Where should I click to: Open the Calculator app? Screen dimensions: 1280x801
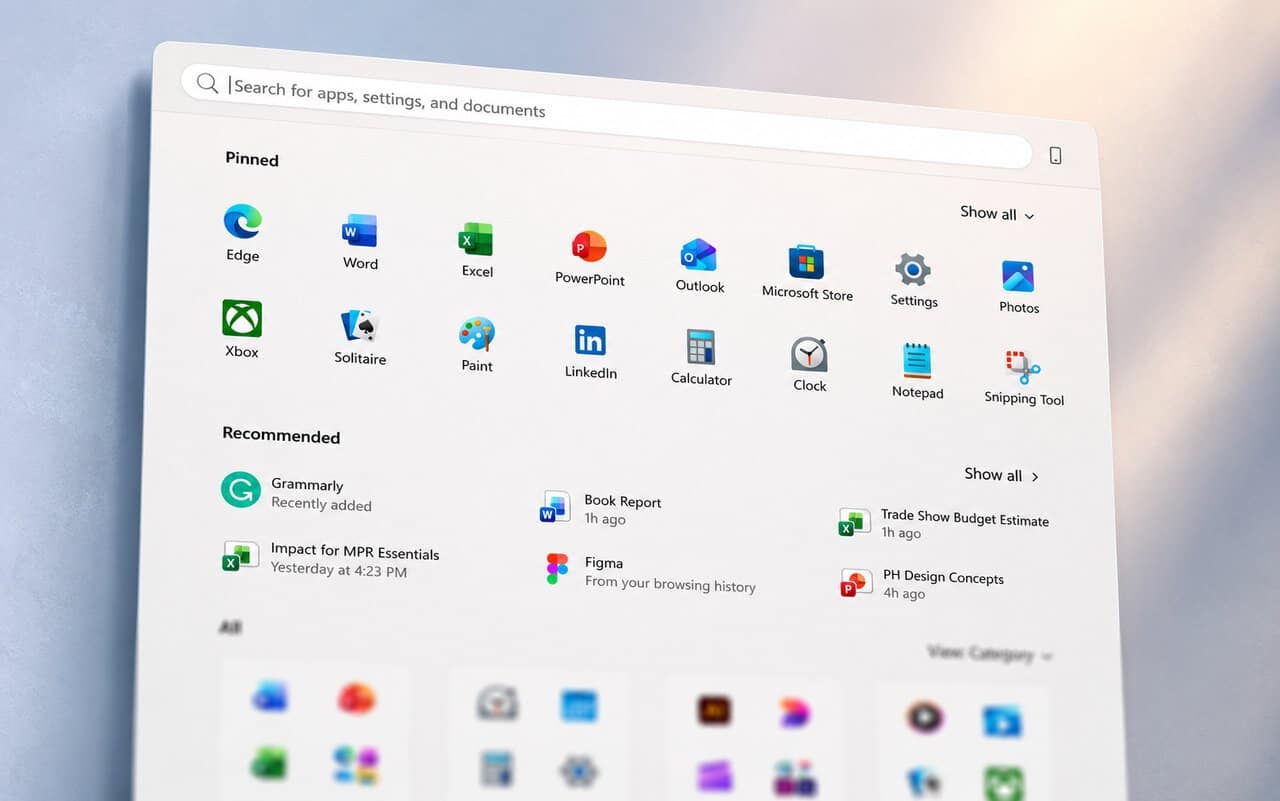[x=701, y=348]
